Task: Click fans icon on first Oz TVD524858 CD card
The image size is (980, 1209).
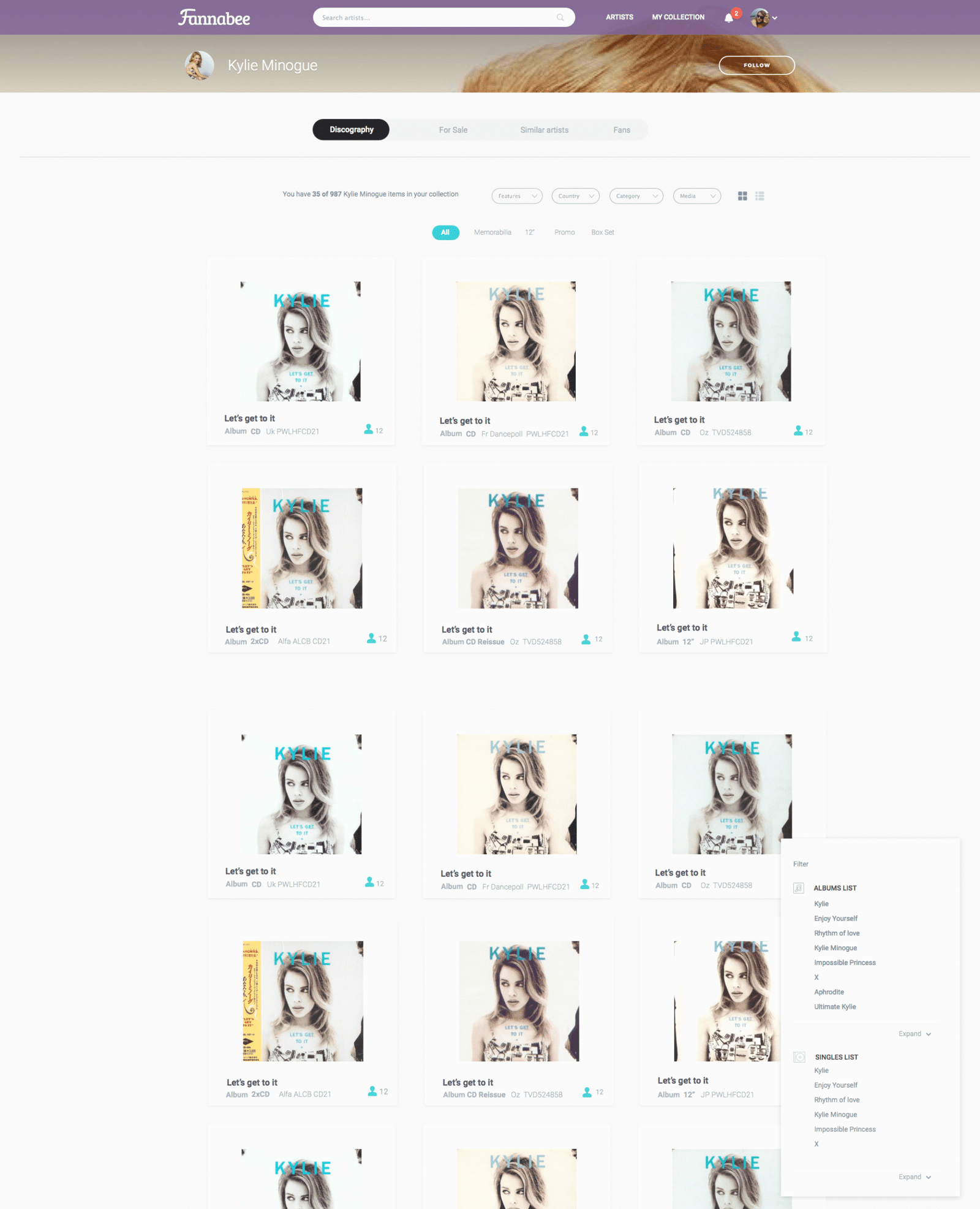Action: point(798,431)
